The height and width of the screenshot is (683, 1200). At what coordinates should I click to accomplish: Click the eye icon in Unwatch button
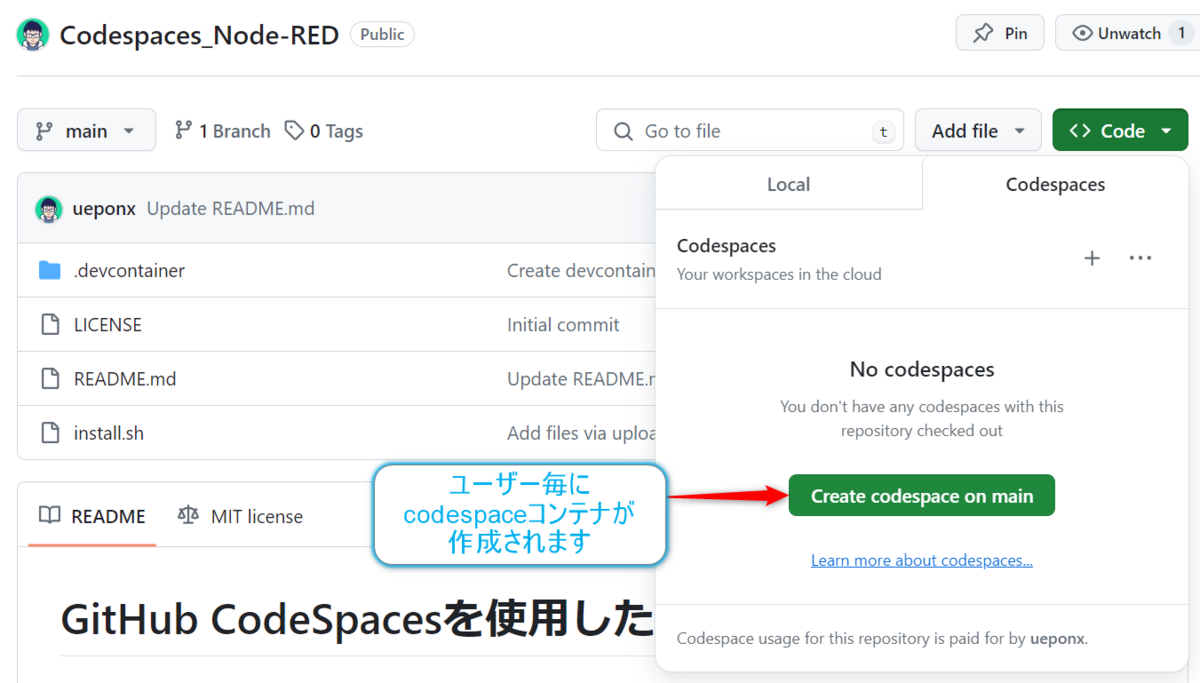pyautogui.click(x=1082, y=33)
